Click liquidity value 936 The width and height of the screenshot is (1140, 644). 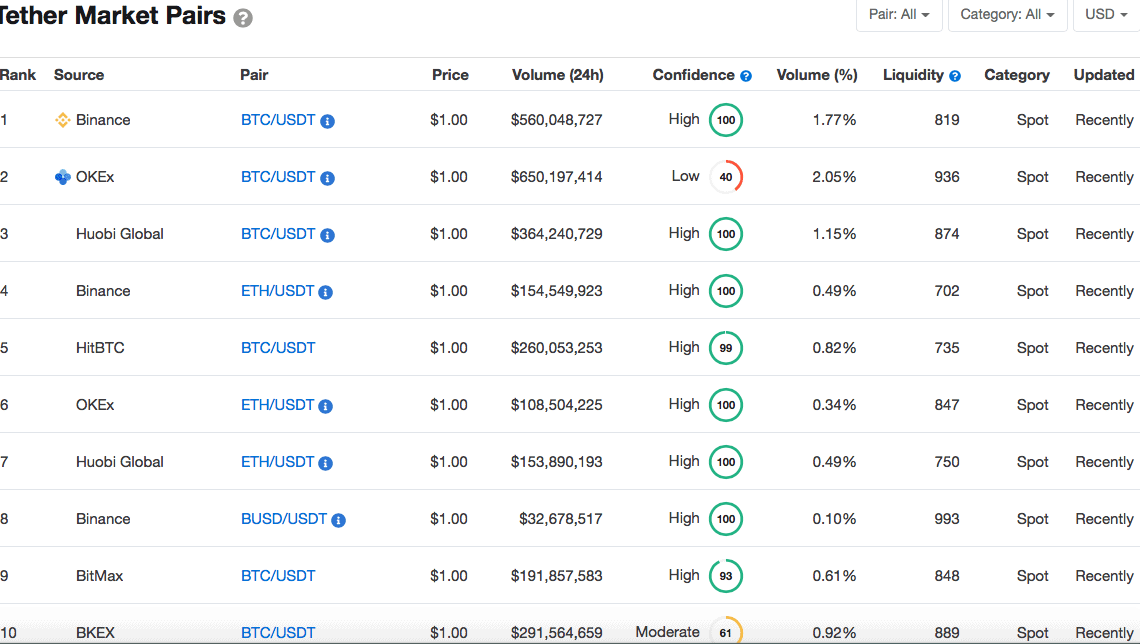[947, 177]
